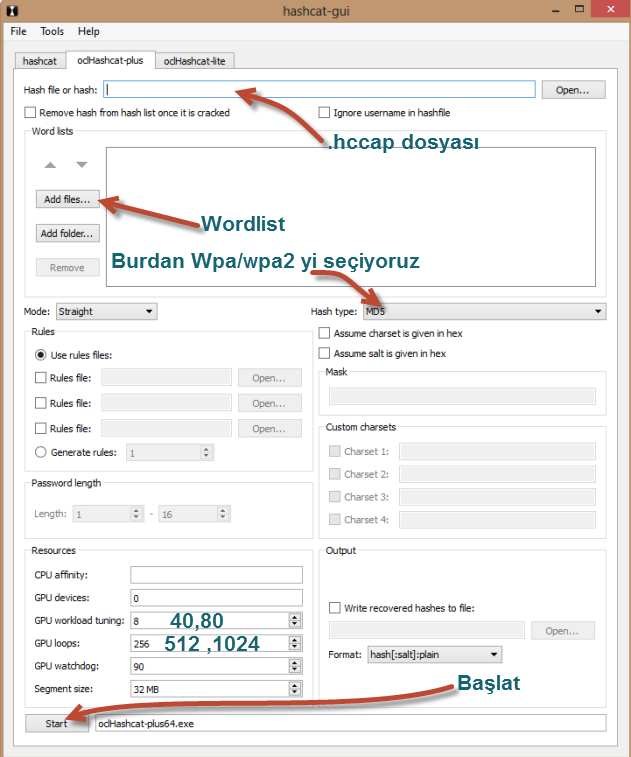The width and height of the screenshot is (631, 757).
Task: Close the hashcat-gui window
Action: tap(611, 9)
